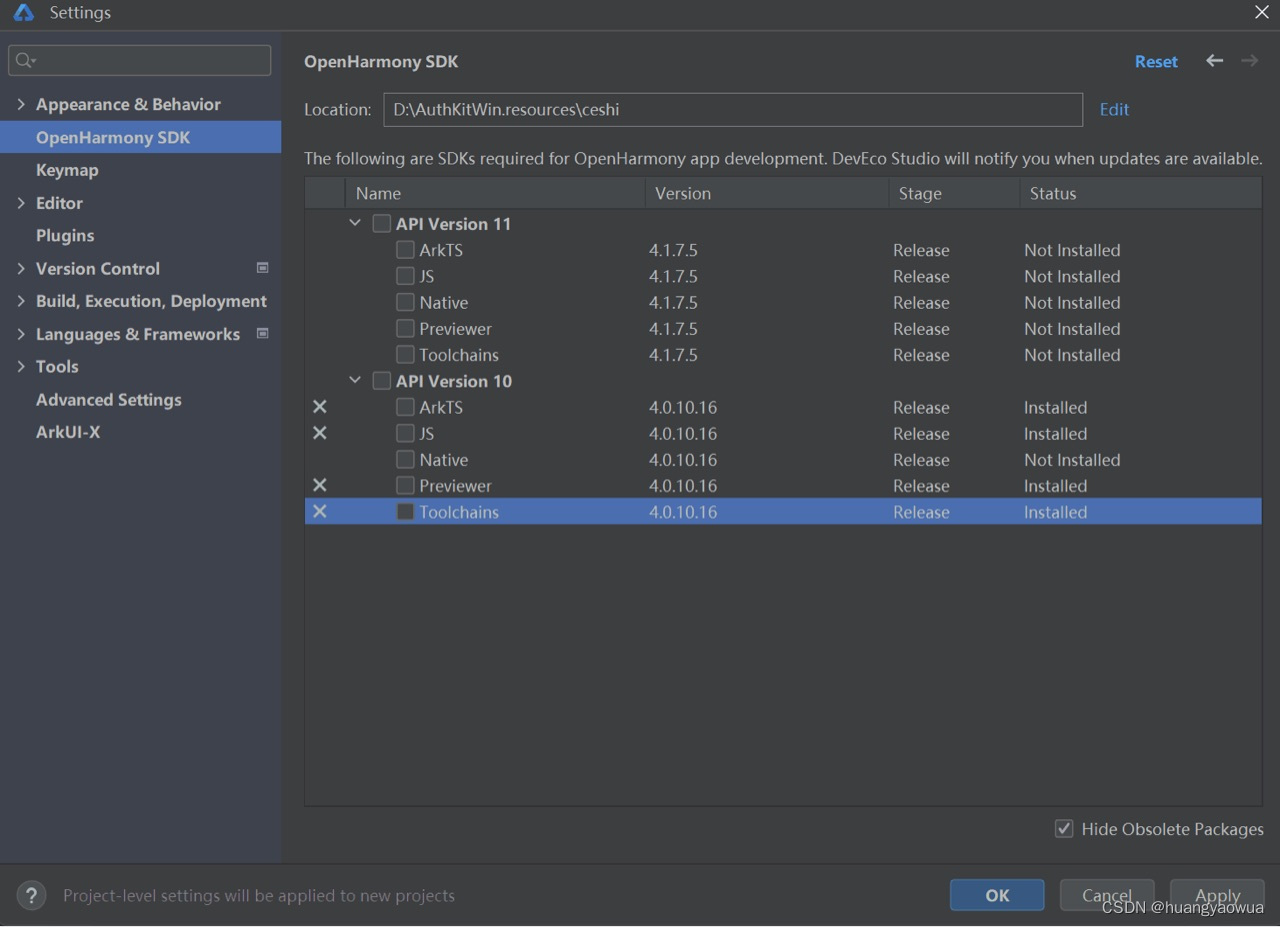Sort by the Version column header
The height and width of the screenshot is (927, 1280).
tap(767, 193)
